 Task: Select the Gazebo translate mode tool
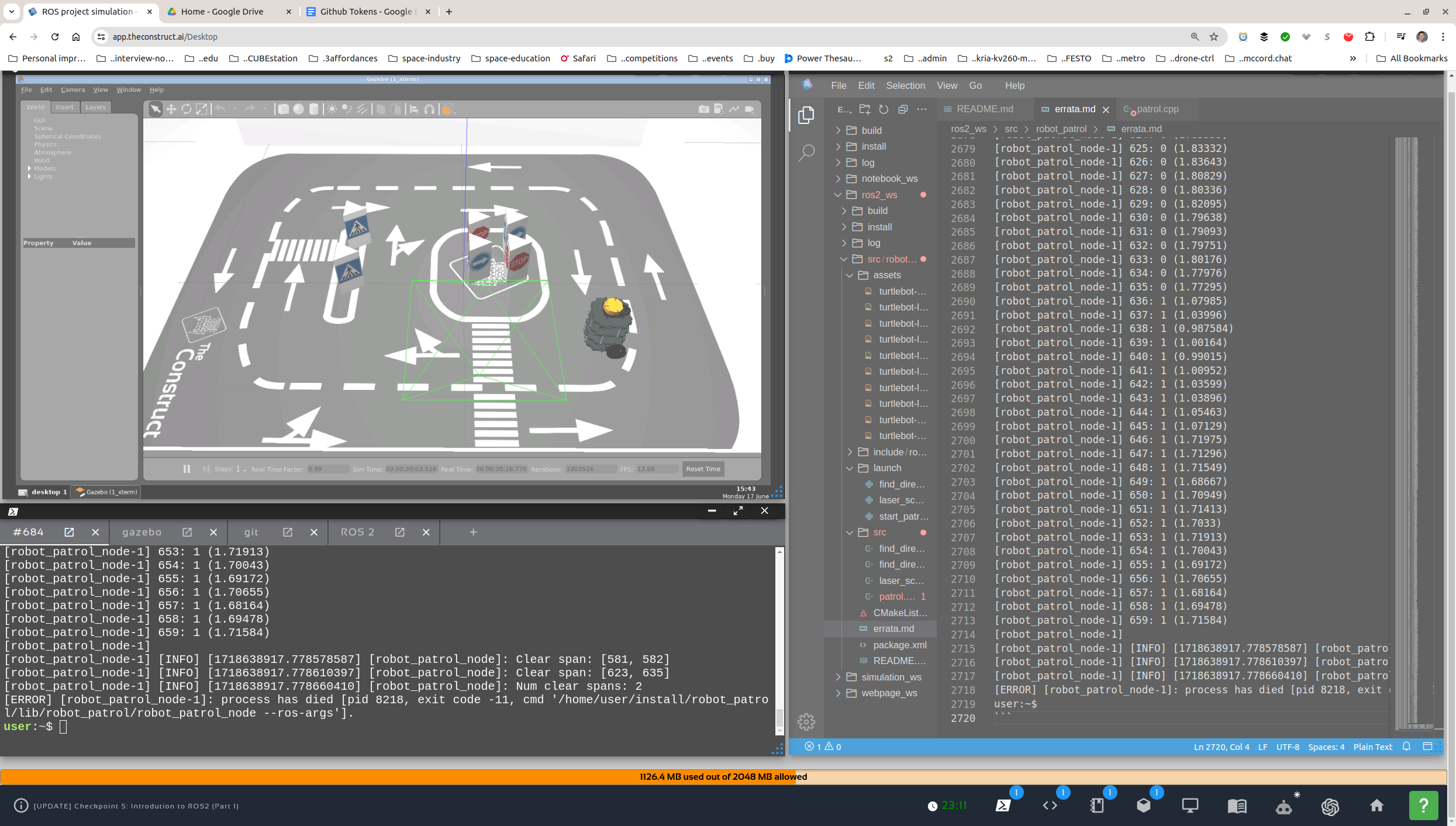pos(171,109)
